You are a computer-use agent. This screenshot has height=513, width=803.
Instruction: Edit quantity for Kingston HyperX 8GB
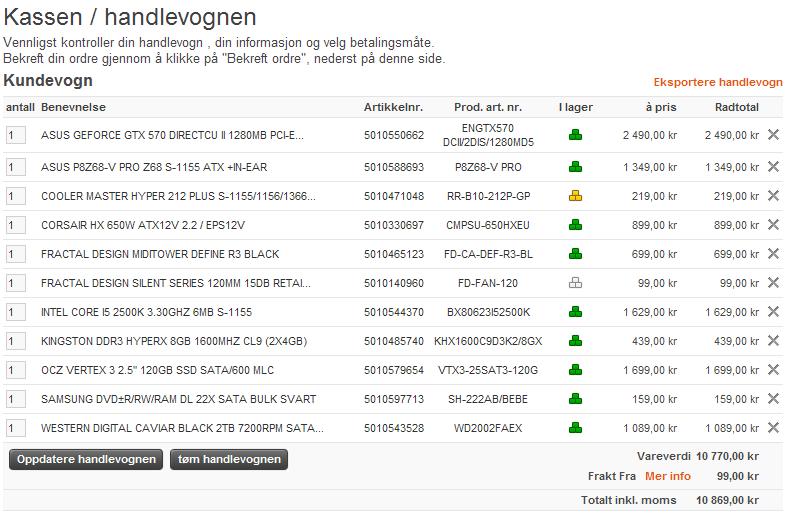coord(16,341)
